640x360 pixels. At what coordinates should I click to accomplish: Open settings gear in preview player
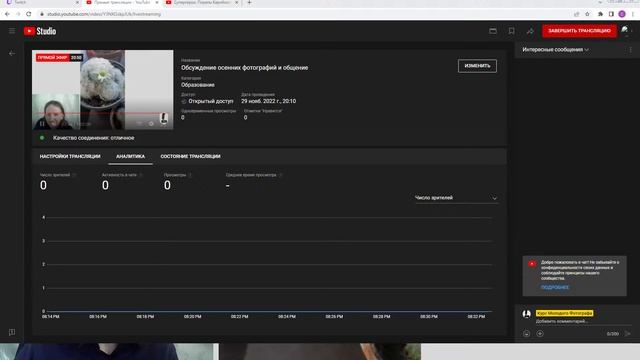(x=151, y=123)
